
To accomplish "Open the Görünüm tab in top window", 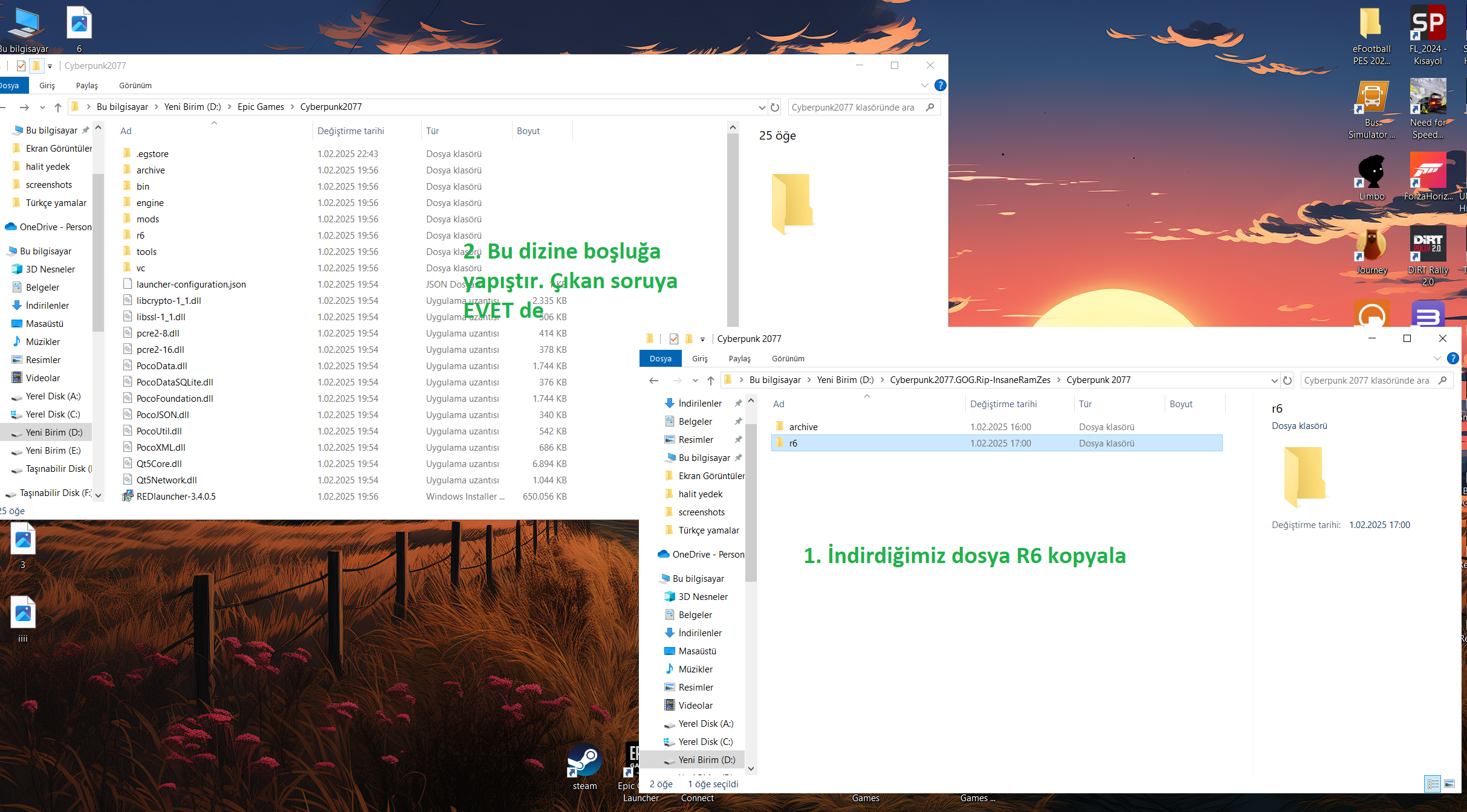I will 135,85.
